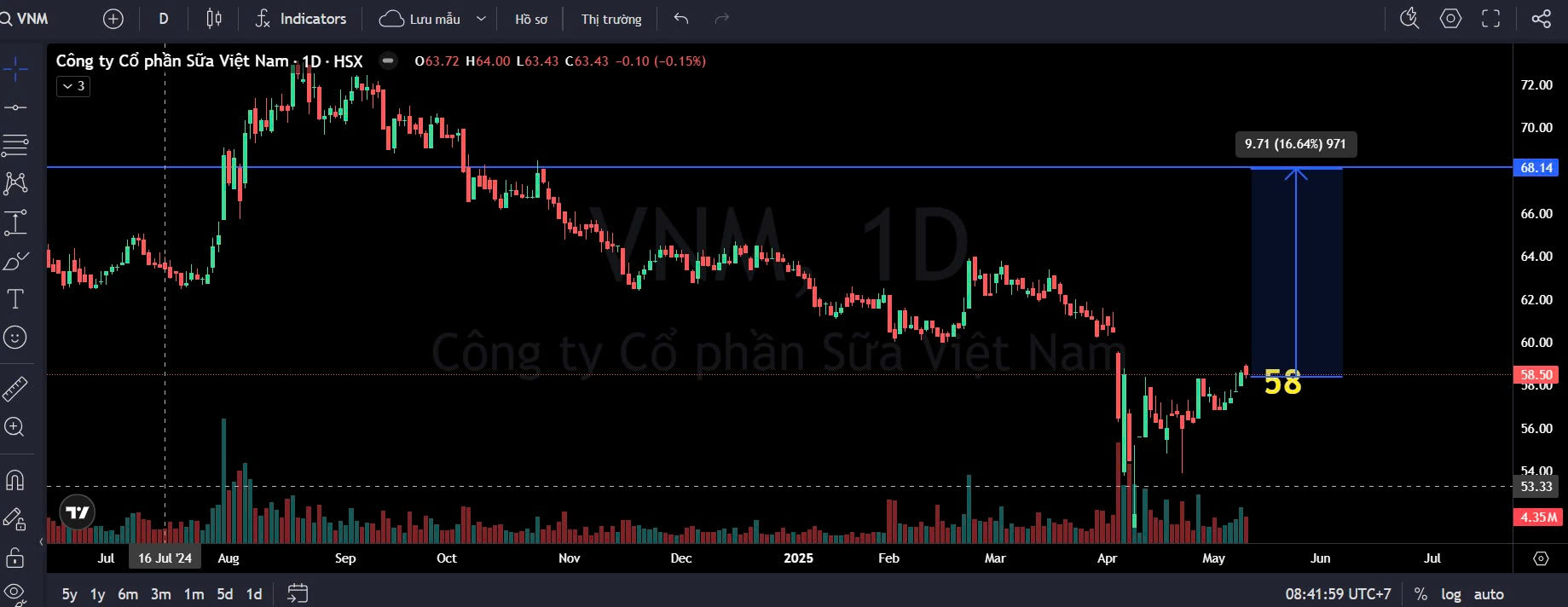Toggle lock all drawings
1568x607 pixels.
[15, 558]
